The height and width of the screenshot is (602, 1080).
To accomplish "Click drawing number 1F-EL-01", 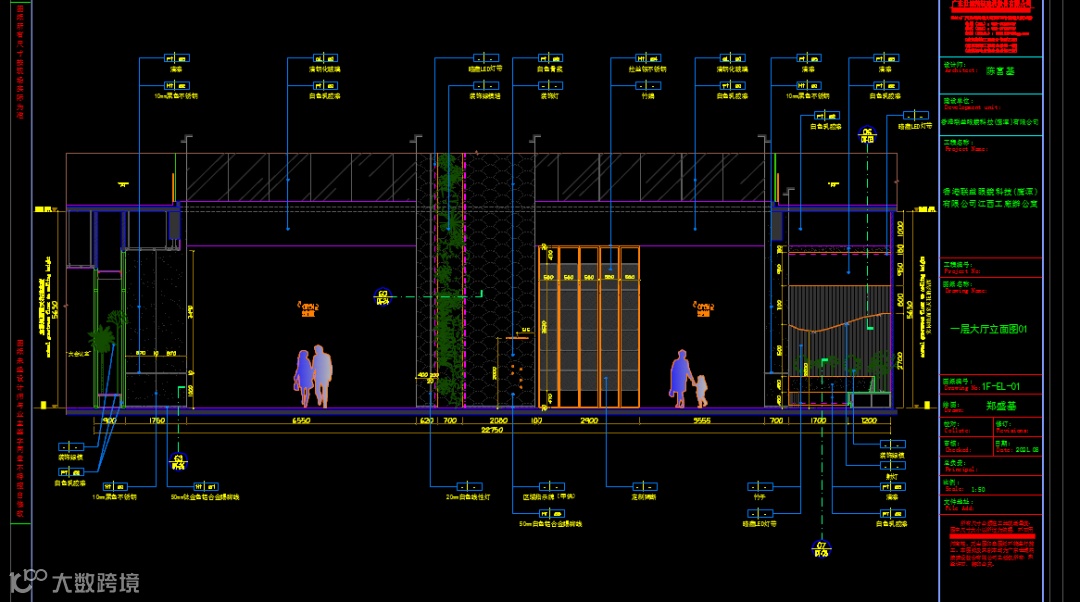I will [1001, 386].
